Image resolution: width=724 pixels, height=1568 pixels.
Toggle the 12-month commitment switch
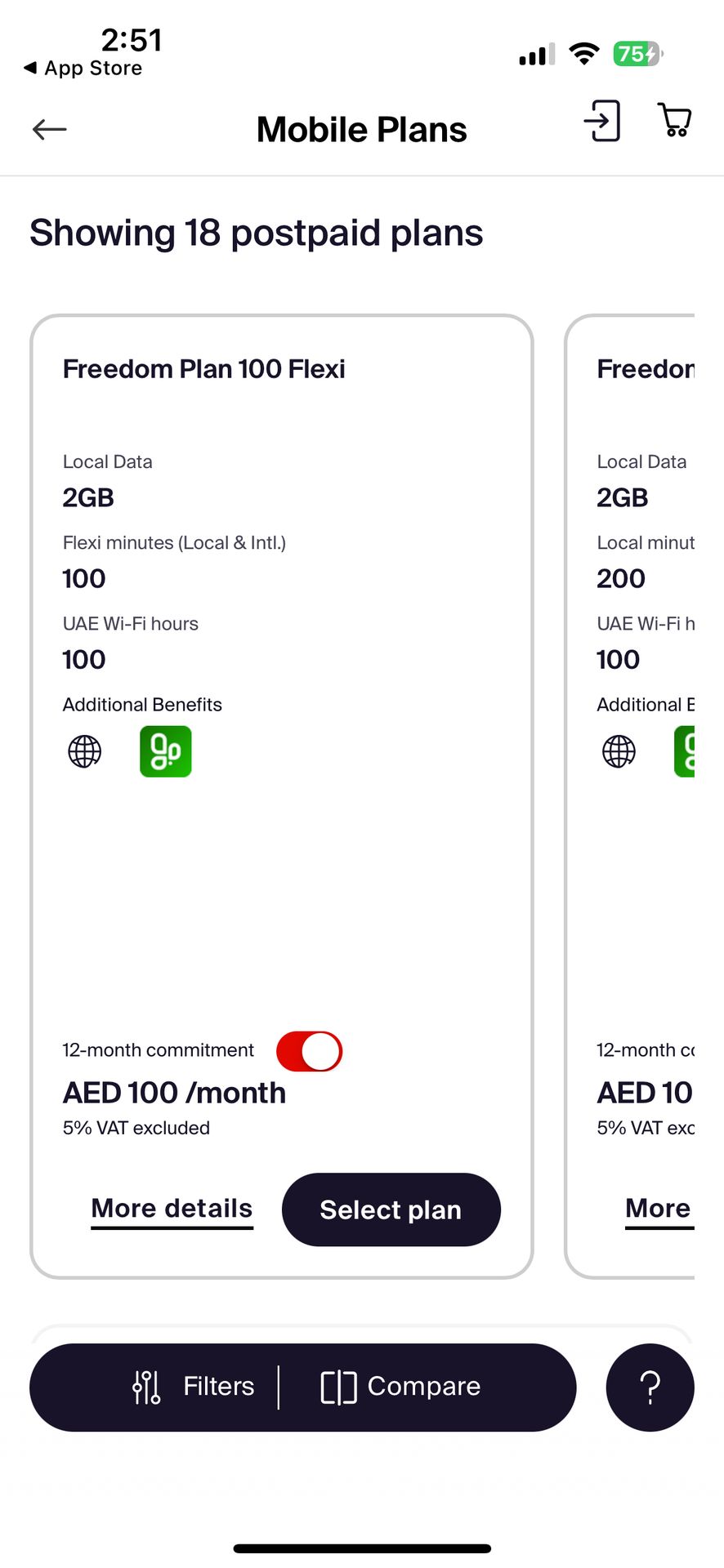[x=309, y=1051]
